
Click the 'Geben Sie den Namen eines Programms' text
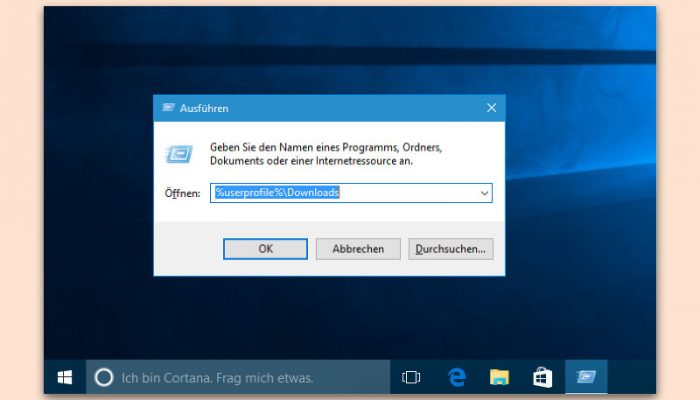coord(326,154)
